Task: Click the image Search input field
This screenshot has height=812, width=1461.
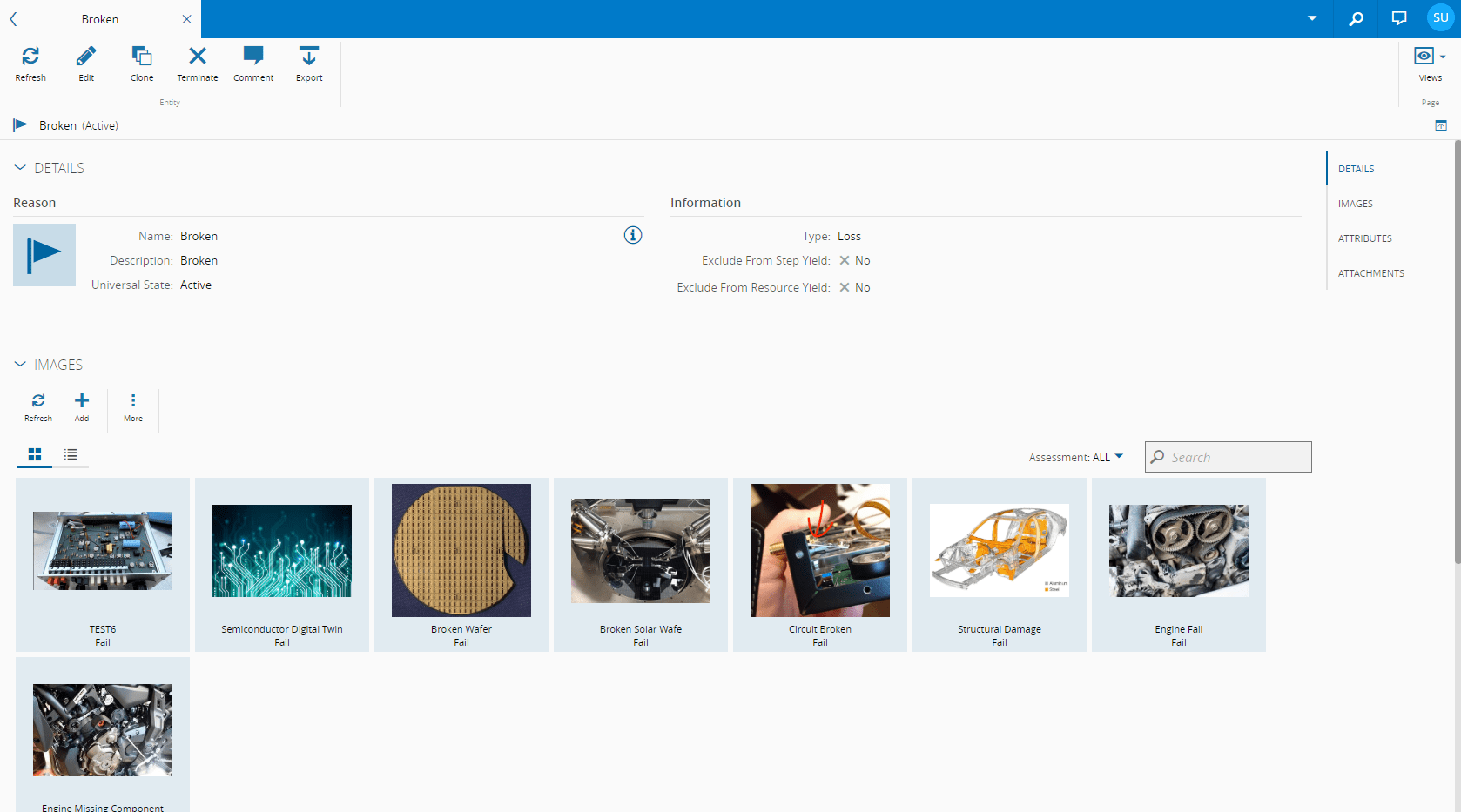Action: click(1236, 457)
